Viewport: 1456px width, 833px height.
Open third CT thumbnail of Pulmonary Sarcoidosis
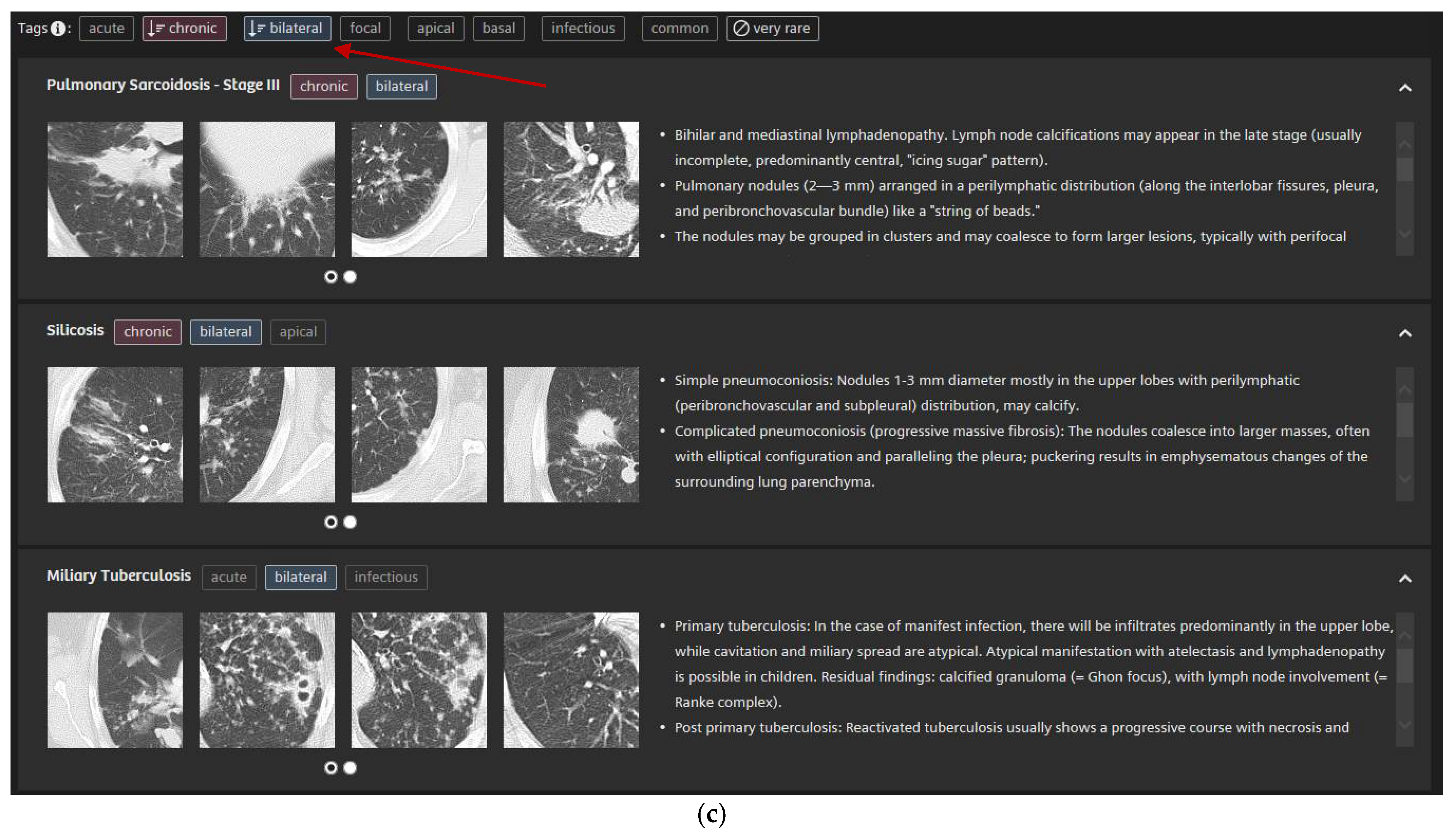point(419,189)
